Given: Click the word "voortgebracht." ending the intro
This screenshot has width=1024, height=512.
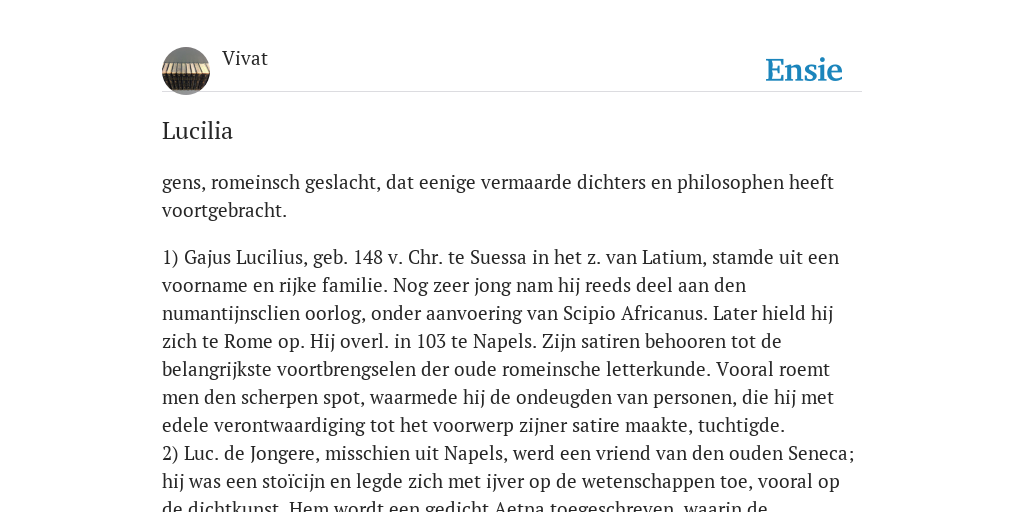Looking at the screenshot, I should [225, 211].
